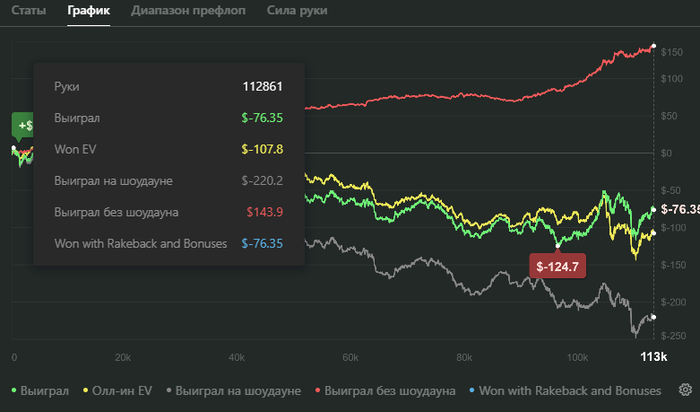Click the $-250 y-axis label

click(673, 336)
